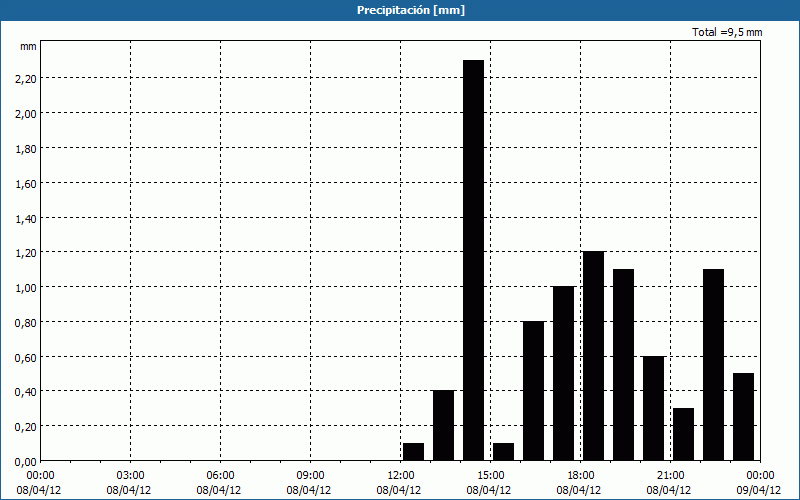This screenshot has height=500, width=800.
Task: Select the final 0,50 mm bar before midnight
Action: [x=743, y=417]
